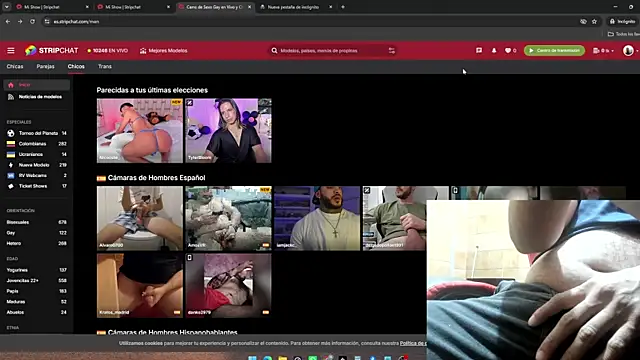
Task: Open the Windows Start button on the taskbar
Action: click(x=252, y=358)
